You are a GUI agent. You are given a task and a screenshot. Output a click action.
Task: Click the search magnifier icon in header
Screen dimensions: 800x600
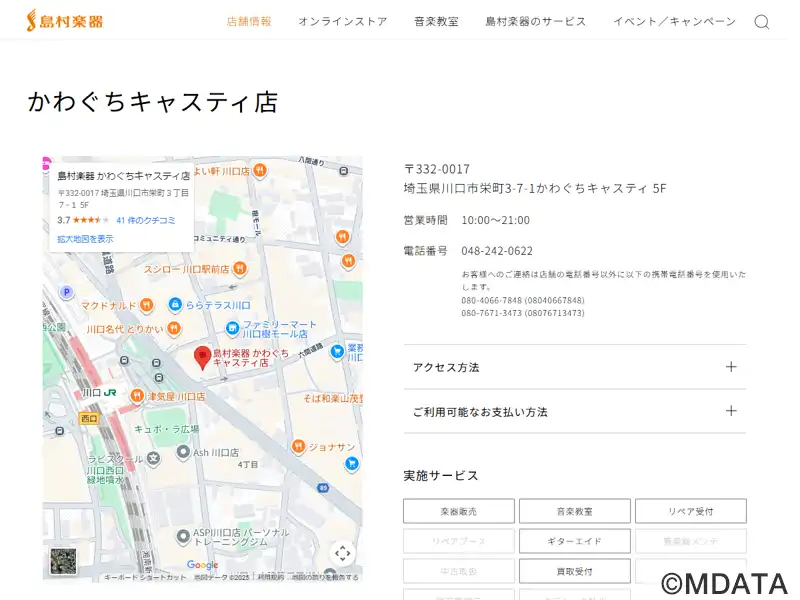[761, 22]
